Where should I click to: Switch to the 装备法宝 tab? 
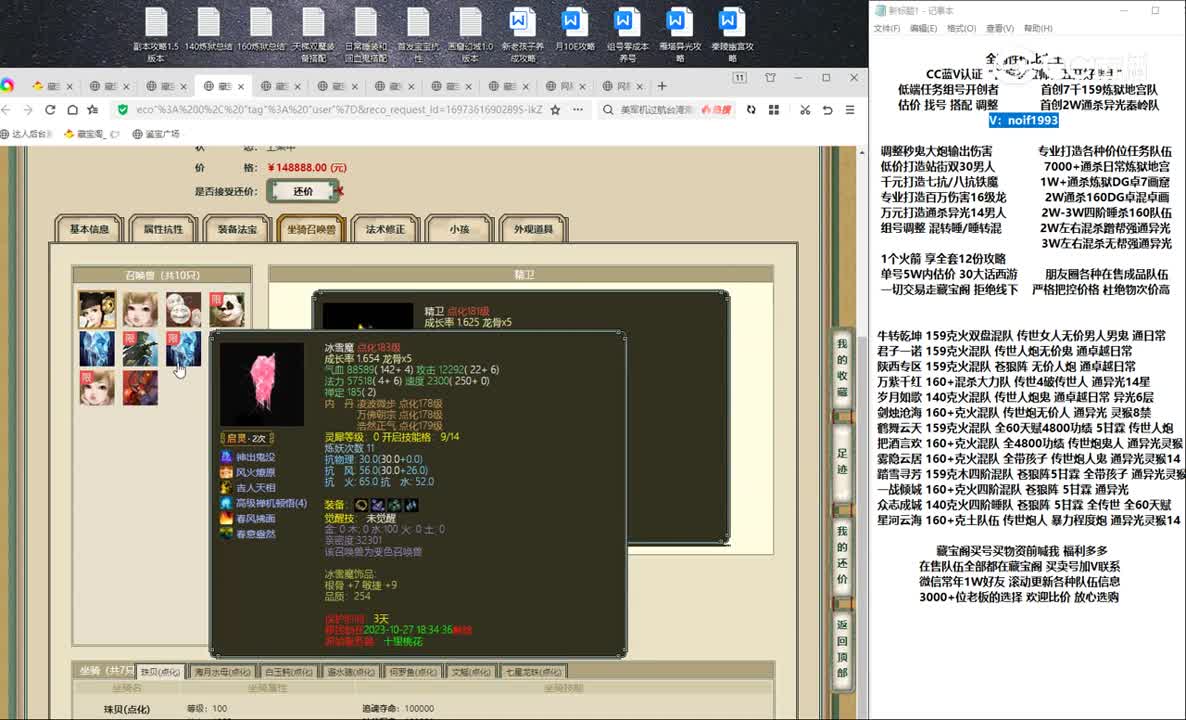pos(238,229)
